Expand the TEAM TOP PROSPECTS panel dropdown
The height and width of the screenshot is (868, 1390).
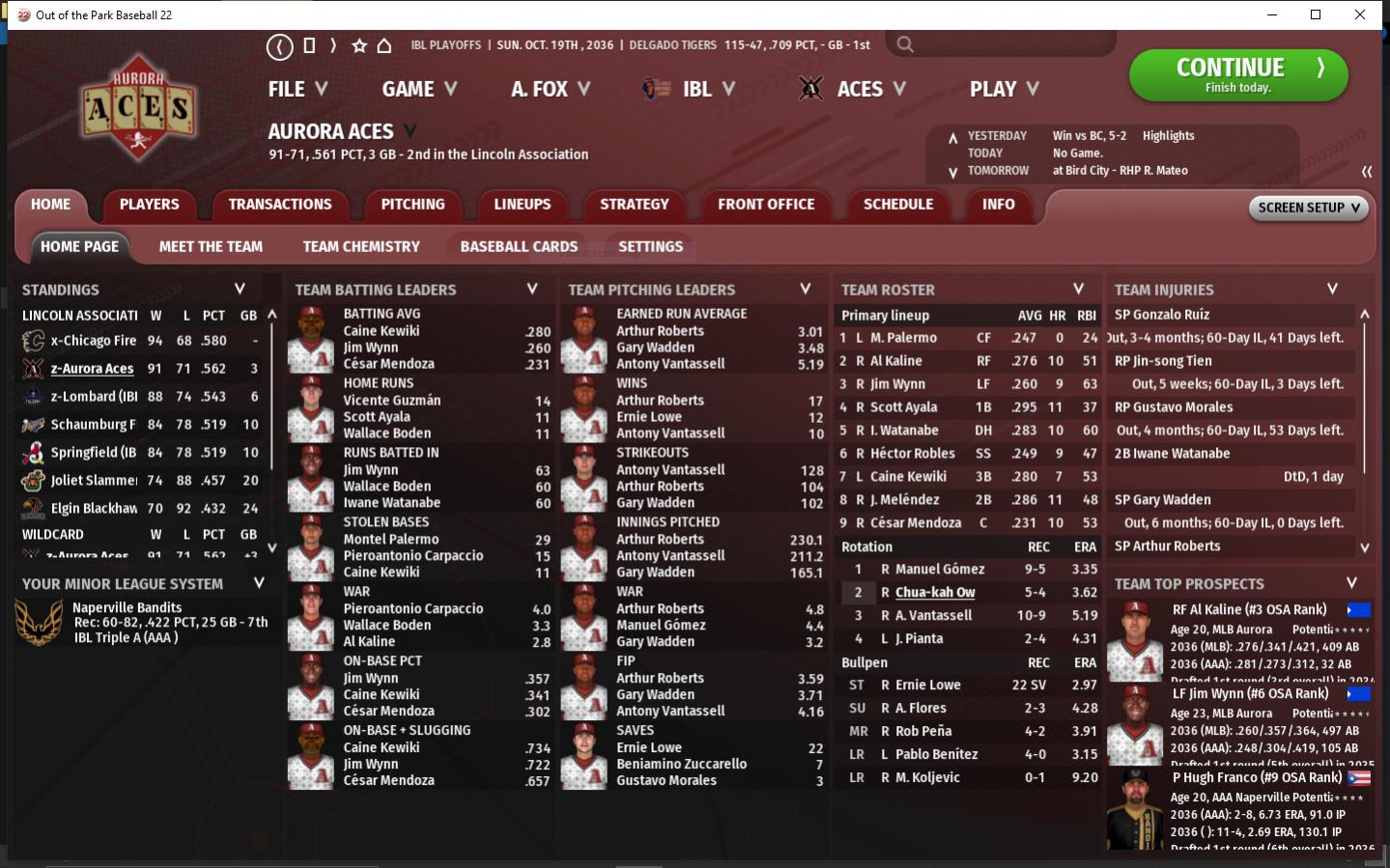coord(1351,583)
